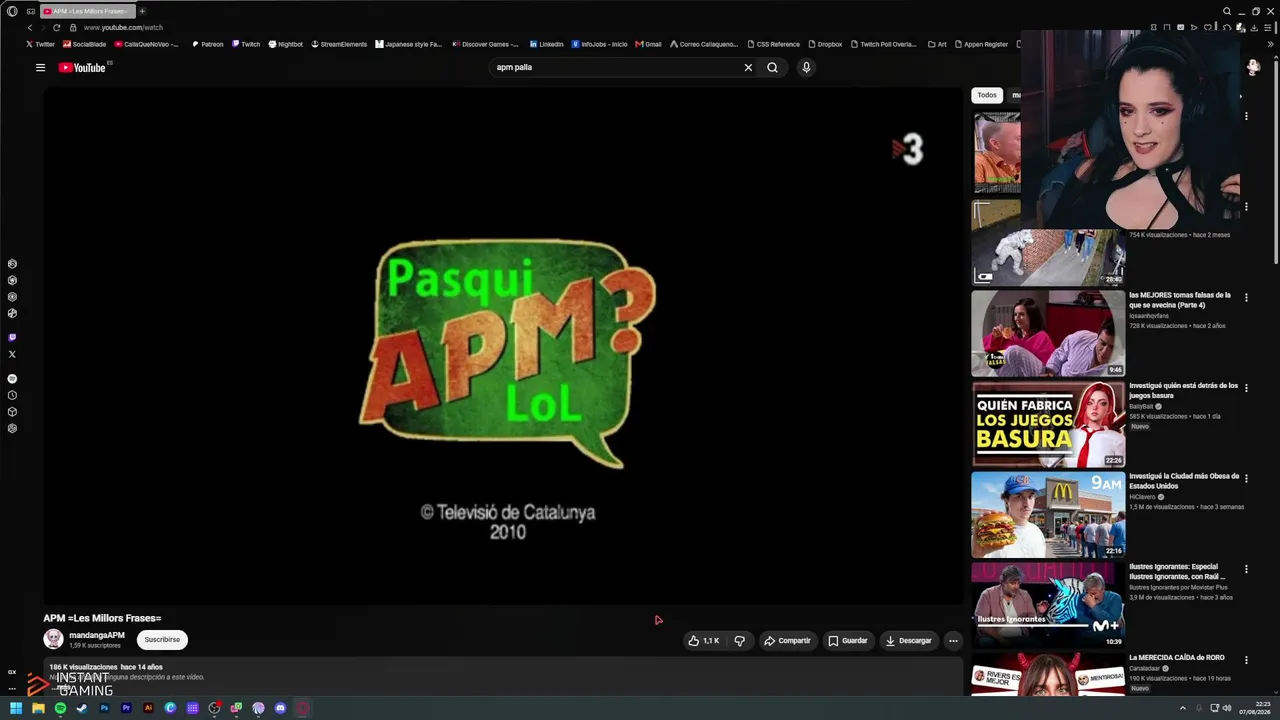Open the SocialBlade bookmark
Viewport: 1280px width, 720px height.
point(84,44)
